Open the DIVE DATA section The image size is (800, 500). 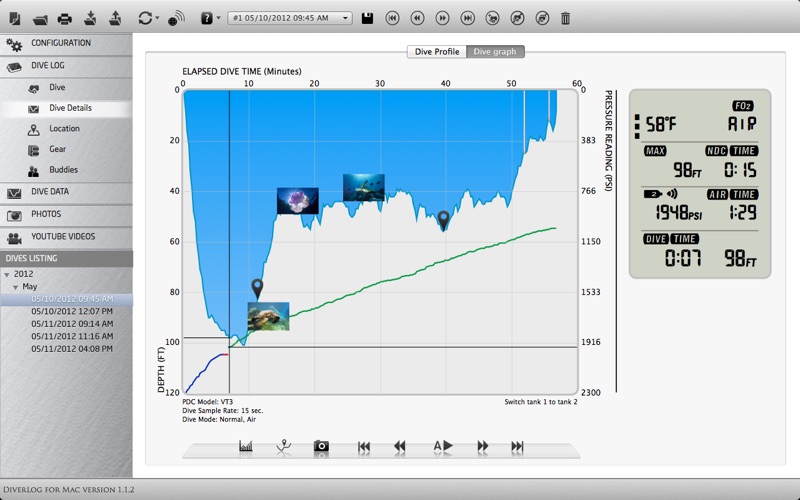click(x=66, y=192)
